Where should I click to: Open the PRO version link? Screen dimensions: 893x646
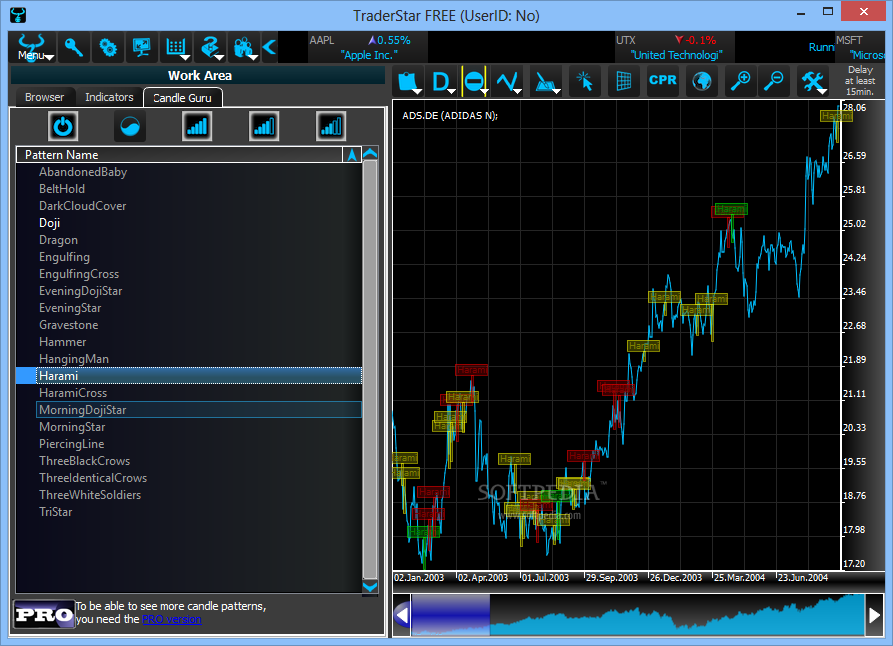coord(171,619)
